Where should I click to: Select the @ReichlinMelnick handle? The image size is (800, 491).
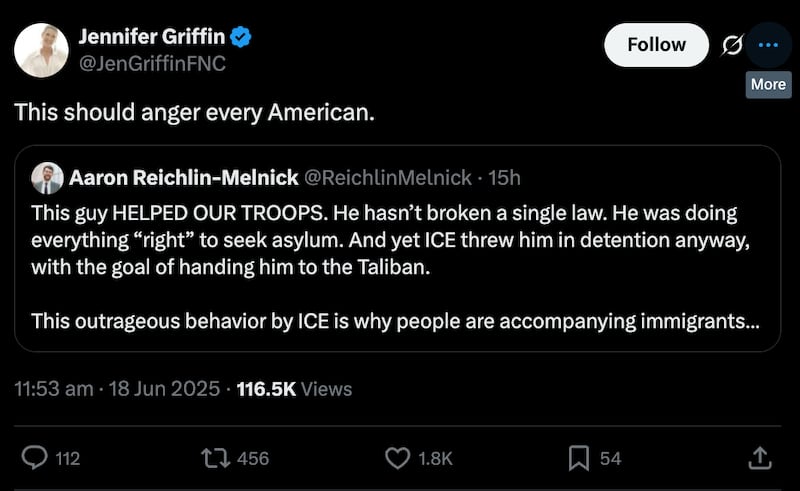click(x=388, y=178)
